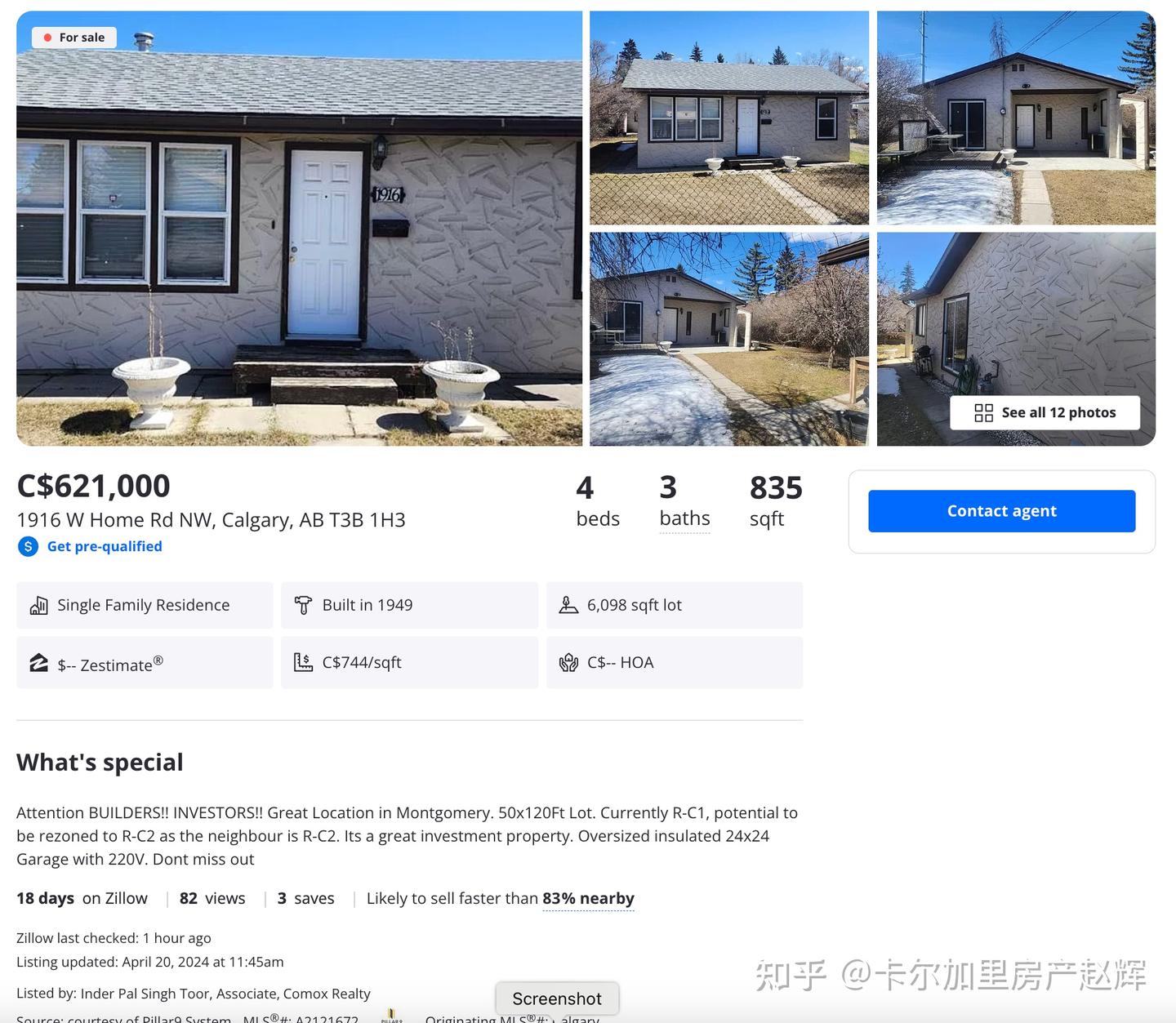1176x1023 pixels.
Task: Open the snowy backyard pathway photo
Action: click(729, 339)
